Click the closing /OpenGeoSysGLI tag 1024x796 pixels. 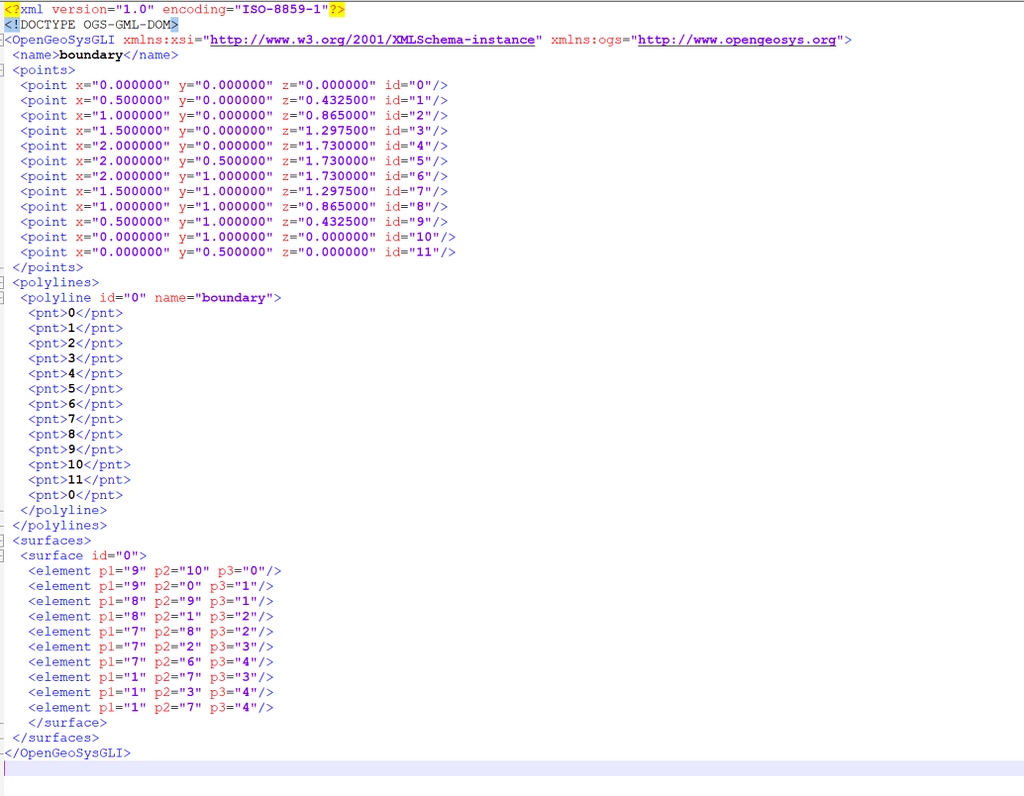click(68, 753)
